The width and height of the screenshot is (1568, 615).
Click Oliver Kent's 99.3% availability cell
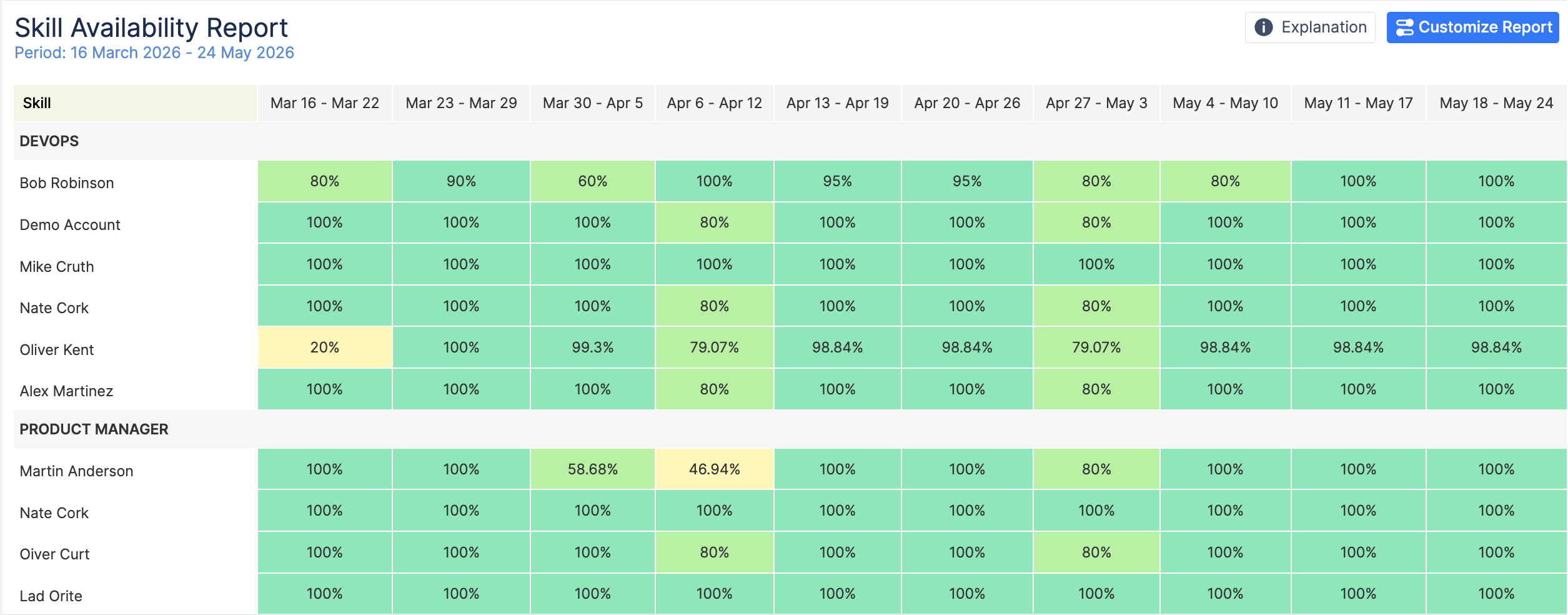[592, 347]
